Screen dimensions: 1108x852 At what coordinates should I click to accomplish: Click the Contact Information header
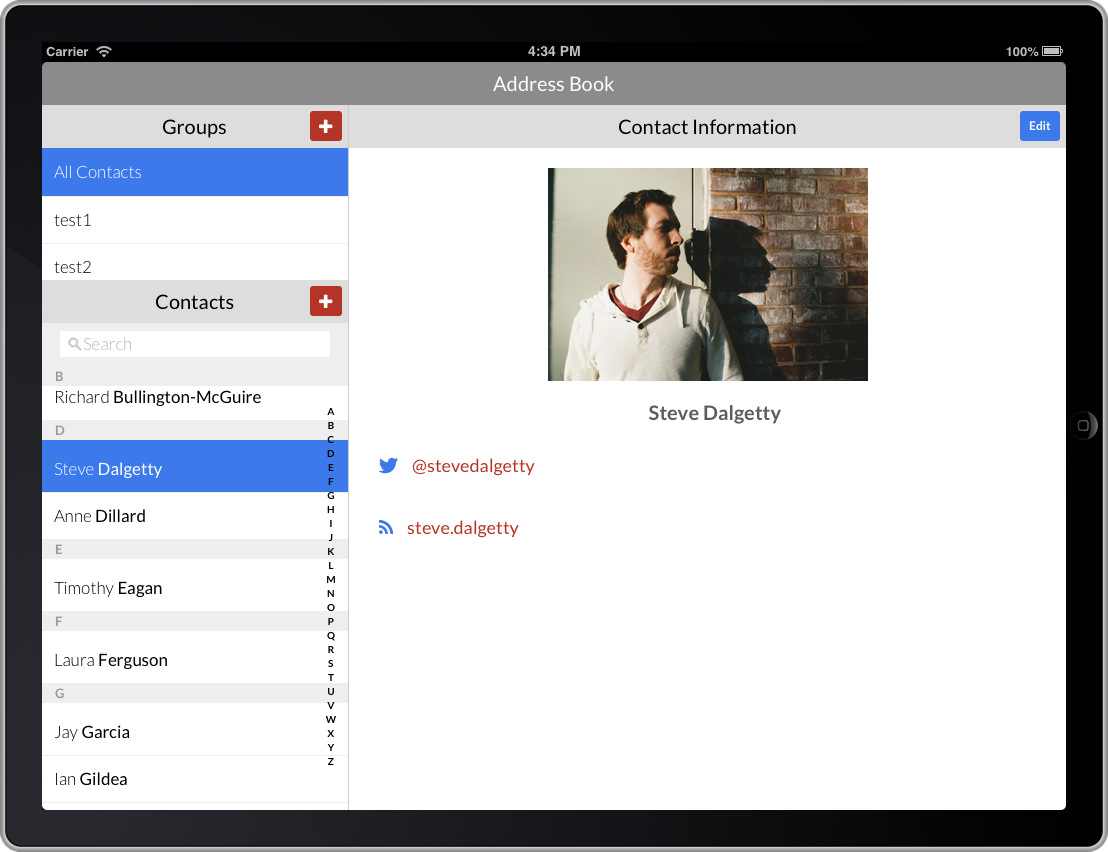coord(707,126)
